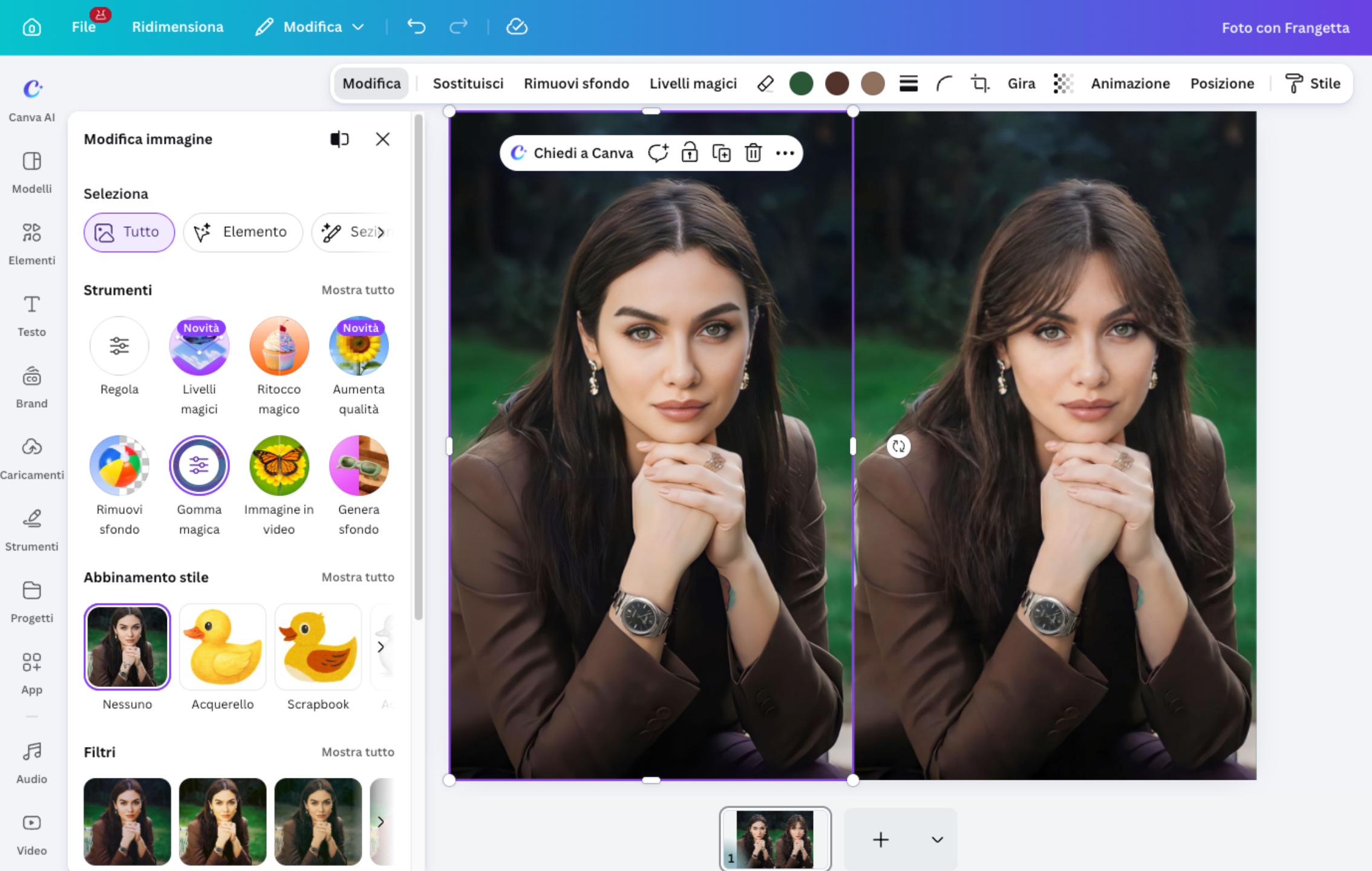The image size is (1372, 871).
Task: Select the crop tool icon
Action: pyautogui.click(x=980, y=83)
